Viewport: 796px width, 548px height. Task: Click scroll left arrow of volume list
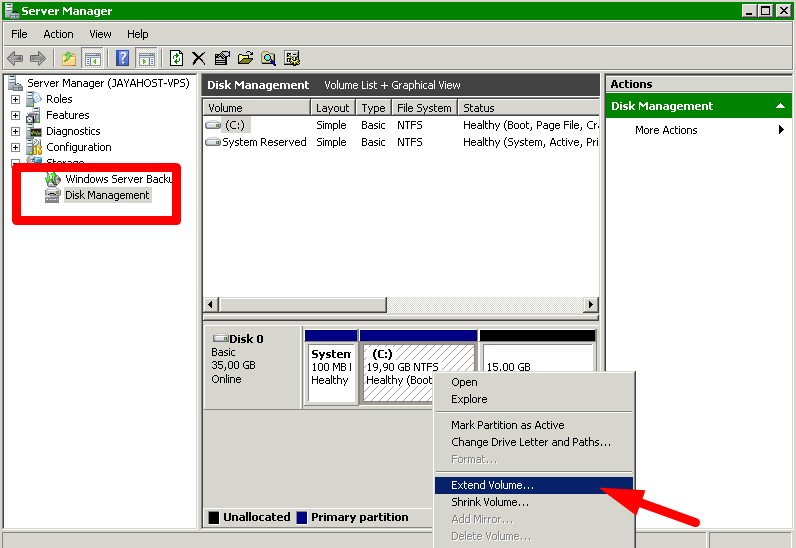(x=211, y=305)
